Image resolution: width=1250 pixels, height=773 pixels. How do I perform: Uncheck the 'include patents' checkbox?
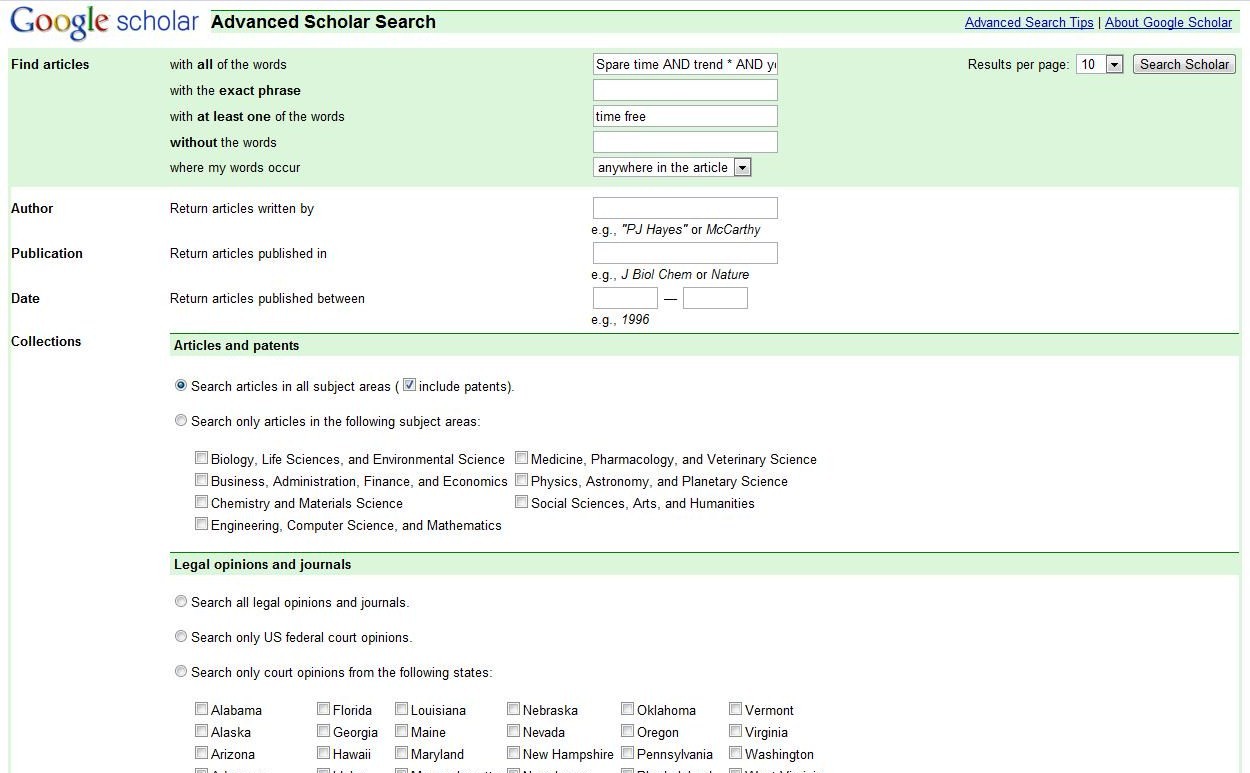click(x=409, y=385)
